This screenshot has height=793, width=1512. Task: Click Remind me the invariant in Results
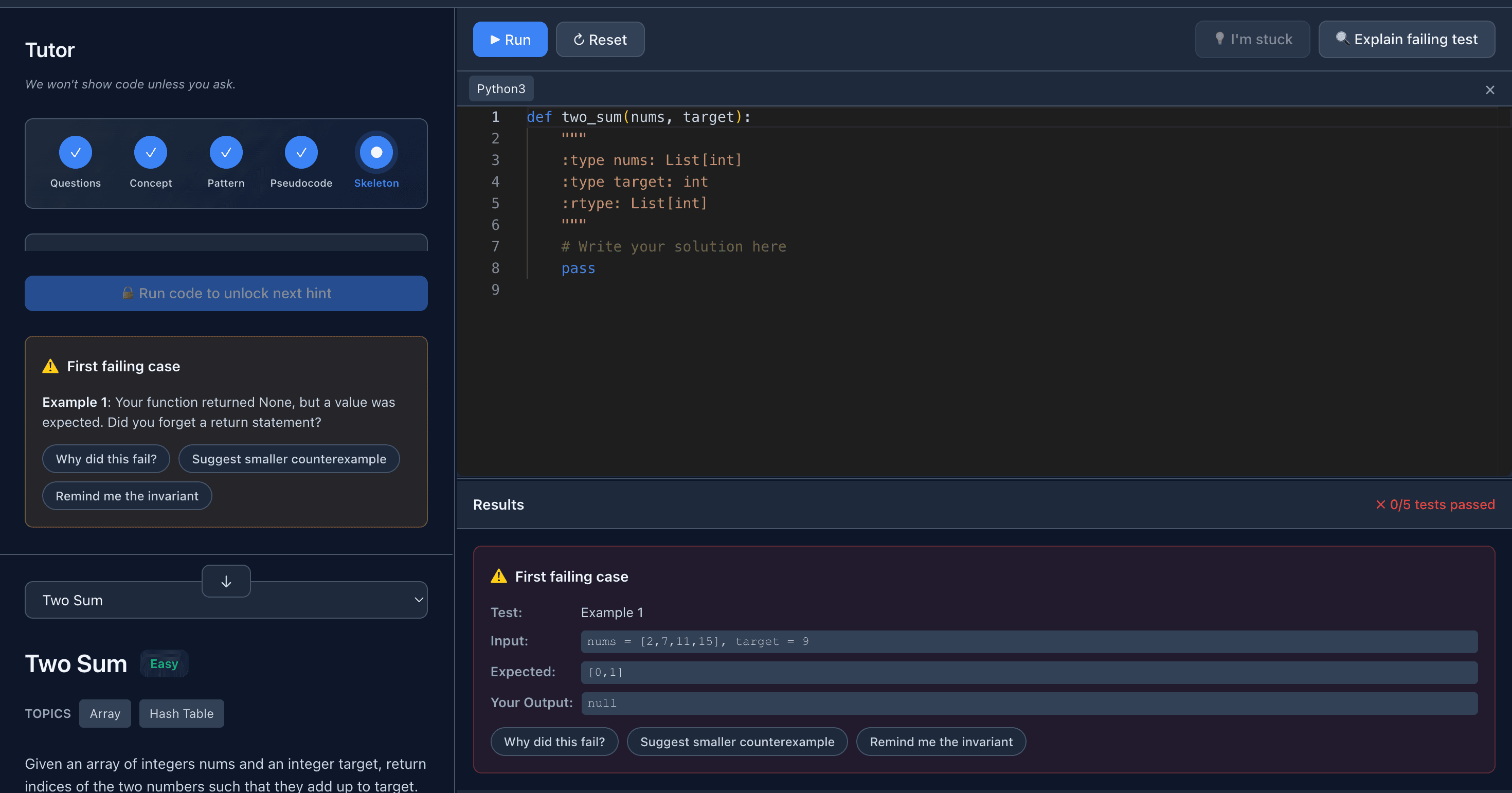click(x=940, y=742)
